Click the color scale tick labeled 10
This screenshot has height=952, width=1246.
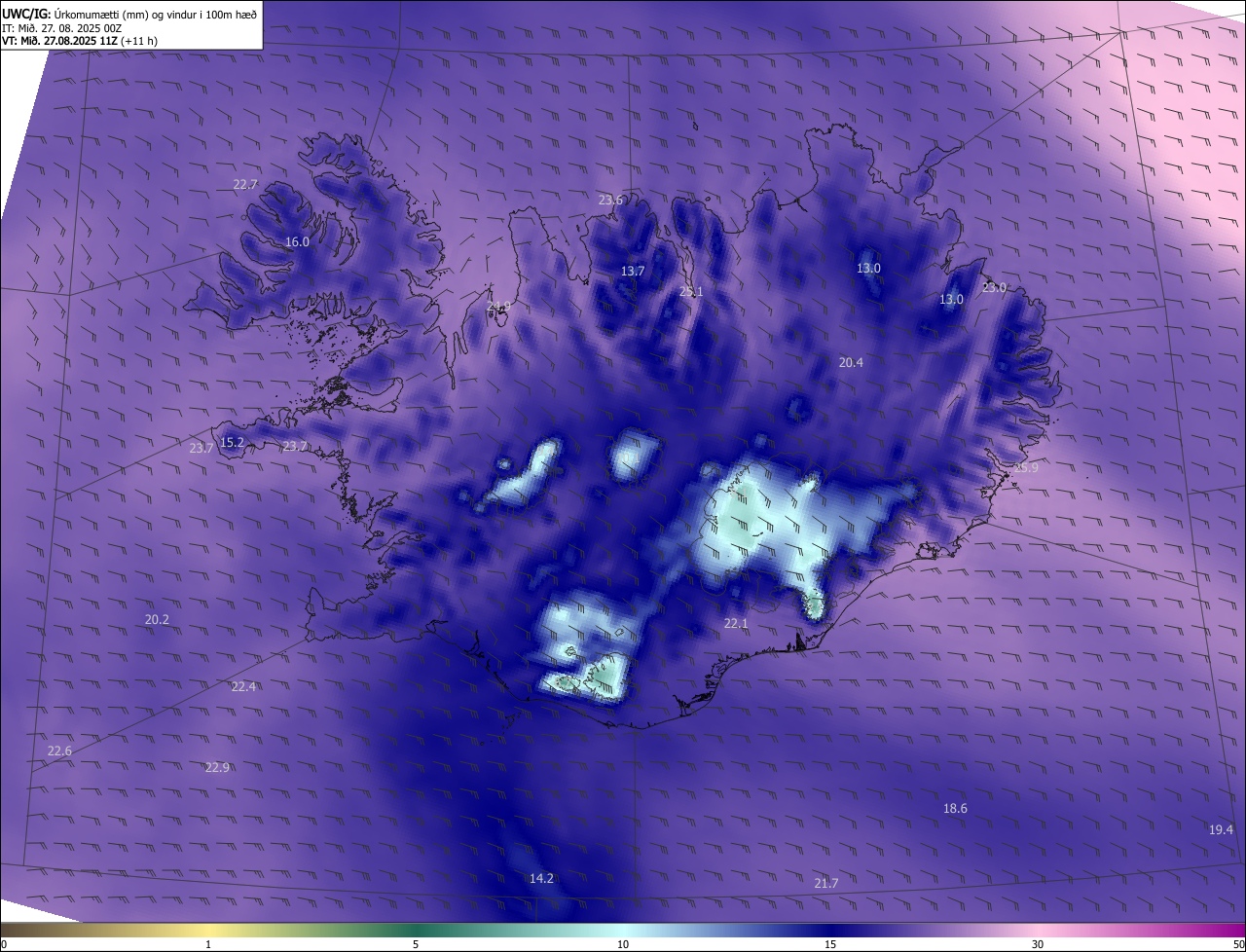coord(623,945)
